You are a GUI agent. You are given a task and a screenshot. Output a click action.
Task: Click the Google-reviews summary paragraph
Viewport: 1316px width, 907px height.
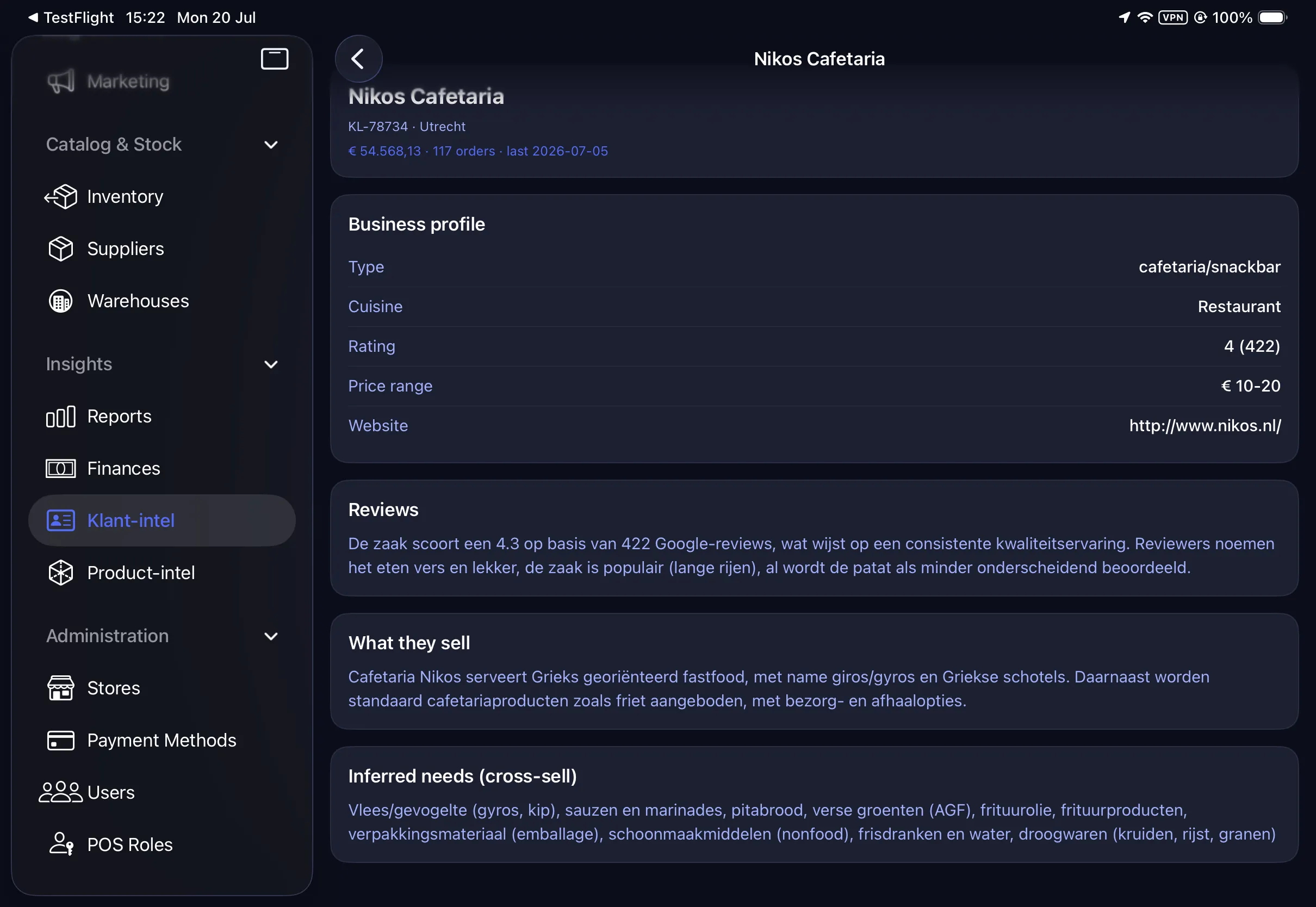click(811, 556)
